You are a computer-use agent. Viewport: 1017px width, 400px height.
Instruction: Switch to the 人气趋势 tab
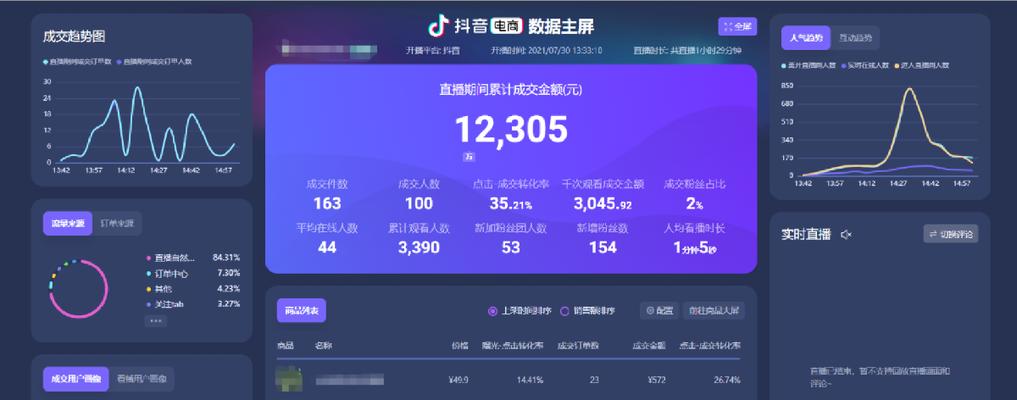806,38
